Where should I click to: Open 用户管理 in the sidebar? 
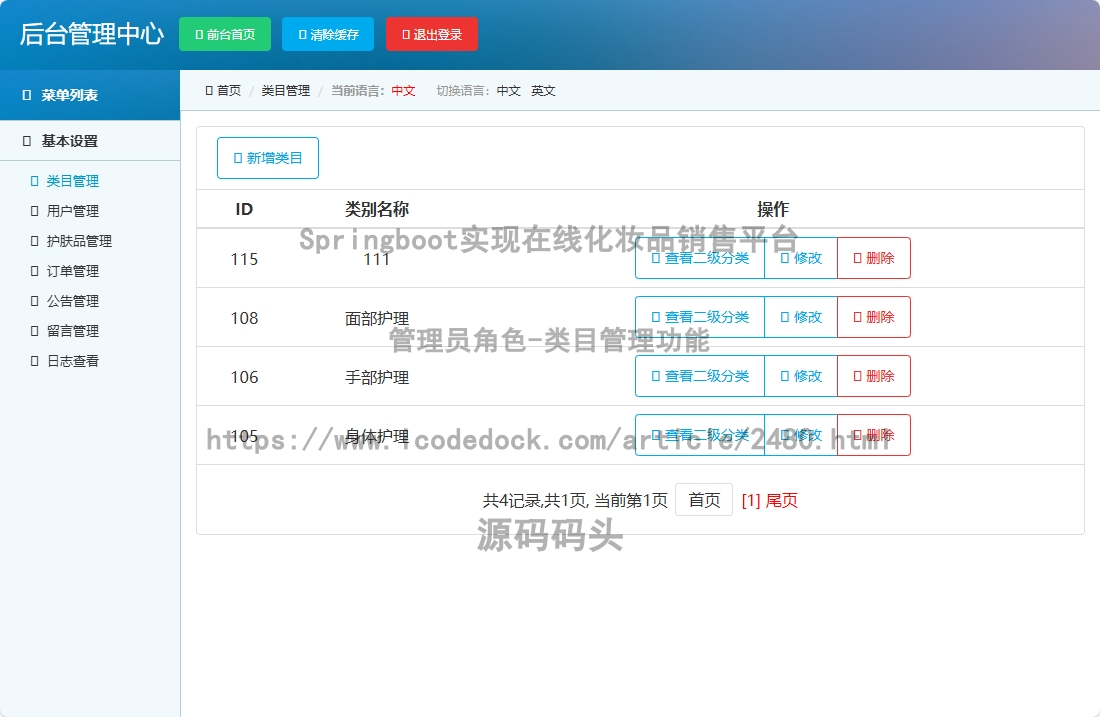point(72,211)
